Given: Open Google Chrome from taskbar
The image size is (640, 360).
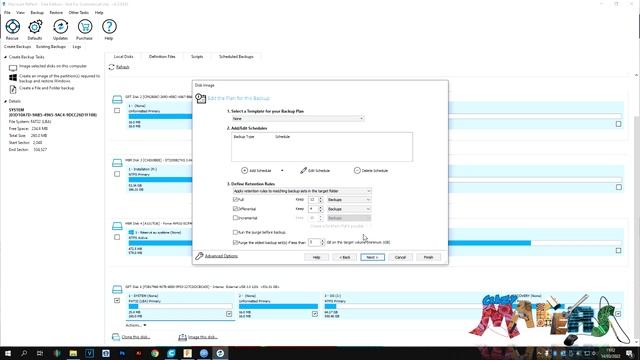Looking at the screenshot, I should click(x=155, y=353).
